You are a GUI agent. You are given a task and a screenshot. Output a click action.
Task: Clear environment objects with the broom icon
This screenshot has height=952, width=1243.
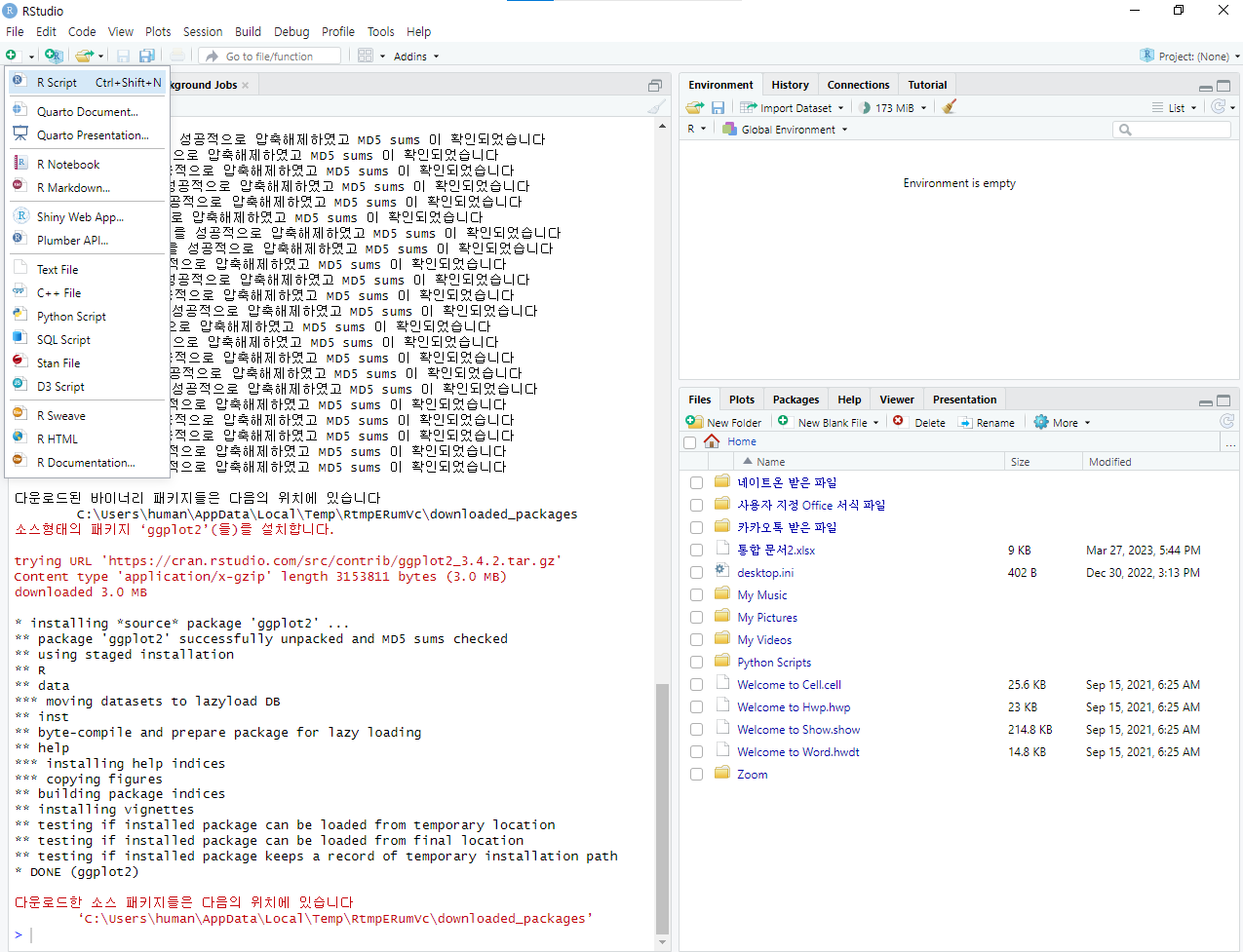[x=950, y=107]
